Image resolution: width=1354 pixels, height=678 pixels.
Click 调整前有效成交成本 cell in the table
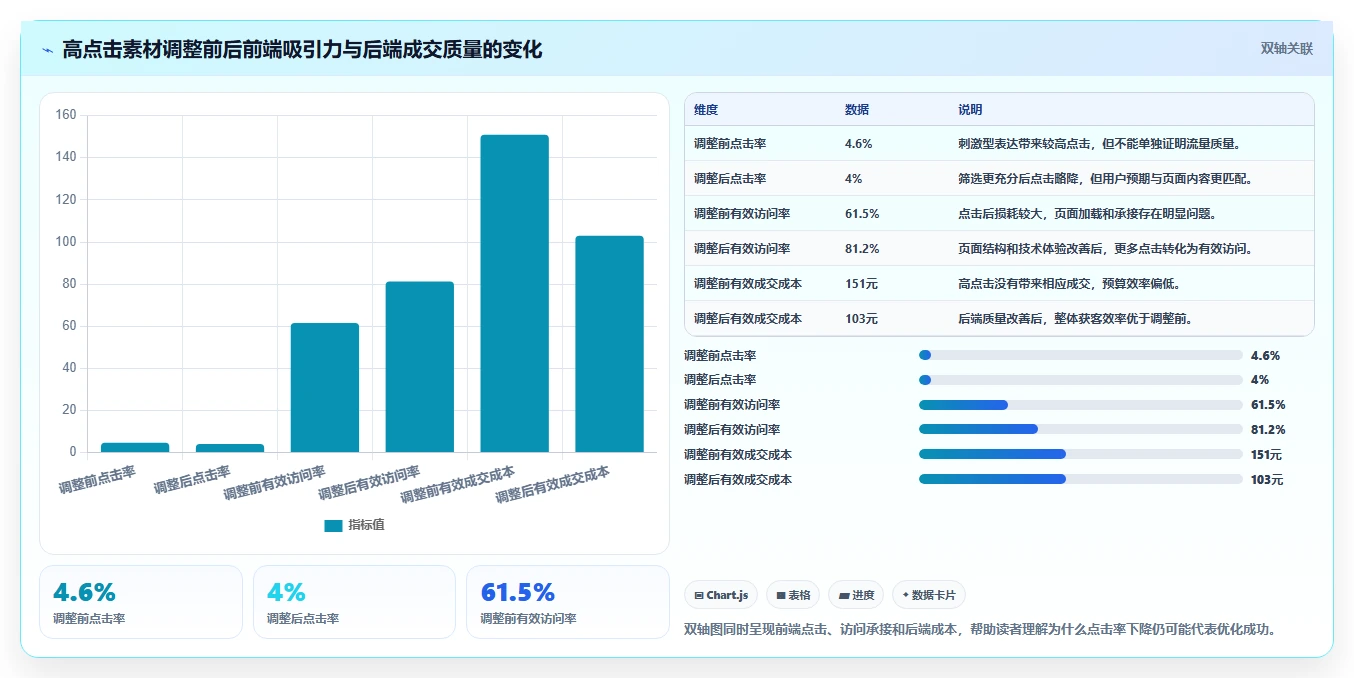(x=748, y=283)
